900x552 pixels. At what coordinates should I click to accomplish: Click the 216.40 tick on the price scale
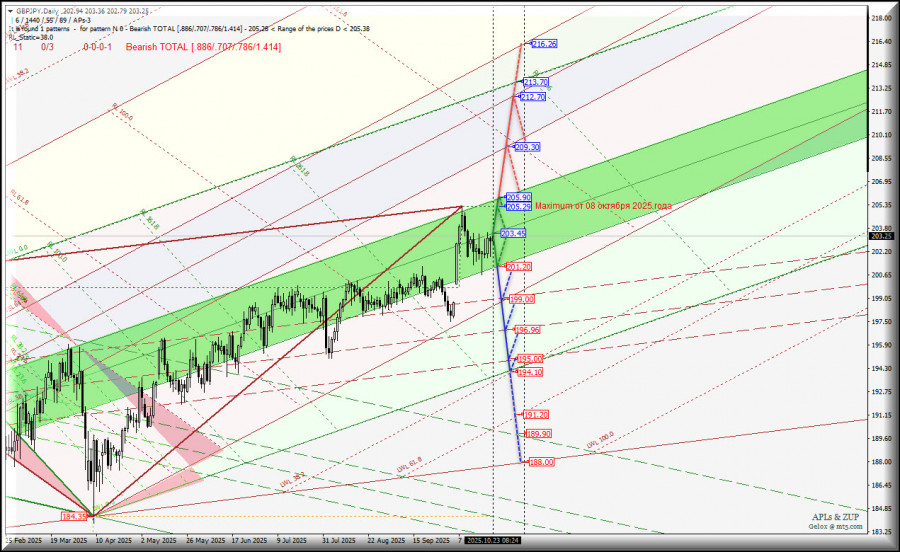882,41
